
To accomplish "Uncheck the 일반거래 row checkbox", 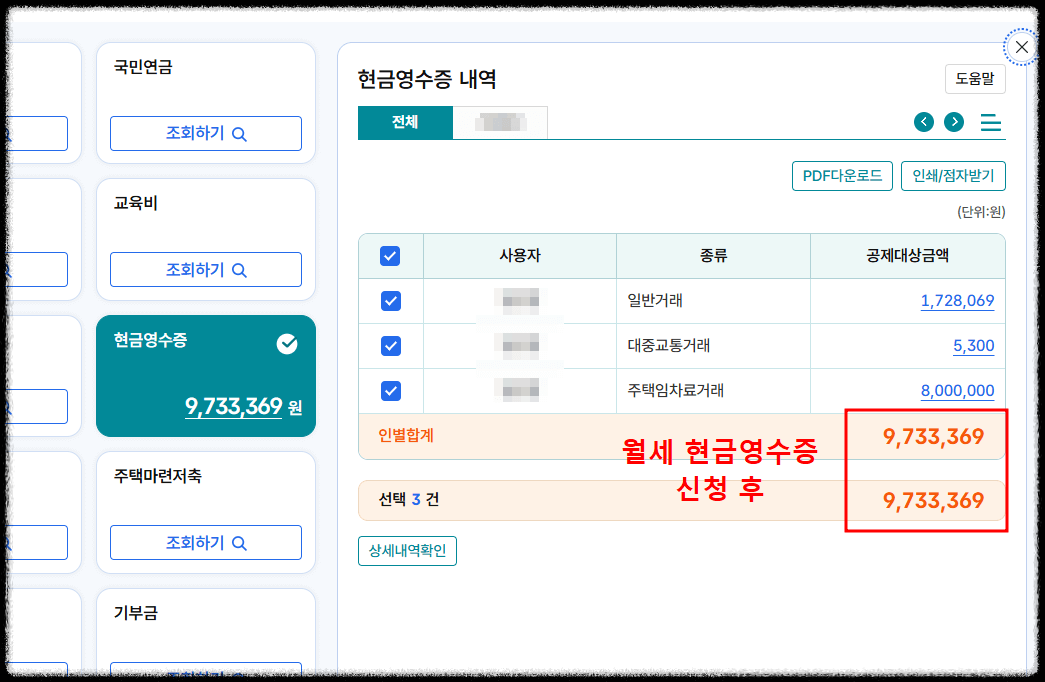I will 391,301.
